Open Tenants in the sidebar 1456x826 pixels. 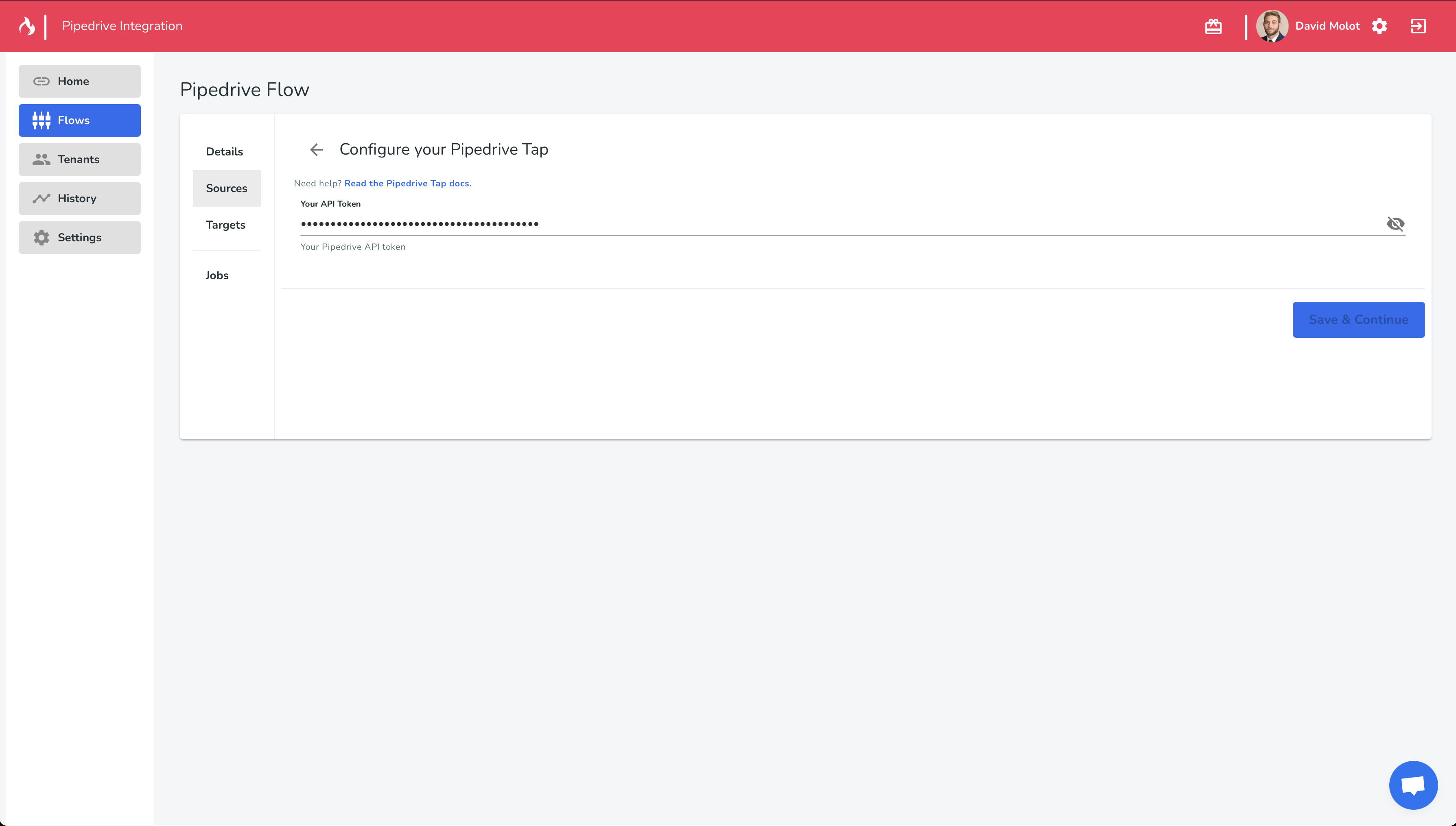(x=79, y=160)
